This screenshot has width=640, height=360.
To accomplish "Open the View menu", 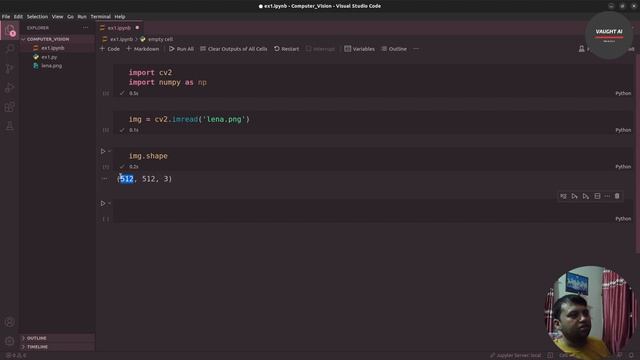I will [58, 17].
